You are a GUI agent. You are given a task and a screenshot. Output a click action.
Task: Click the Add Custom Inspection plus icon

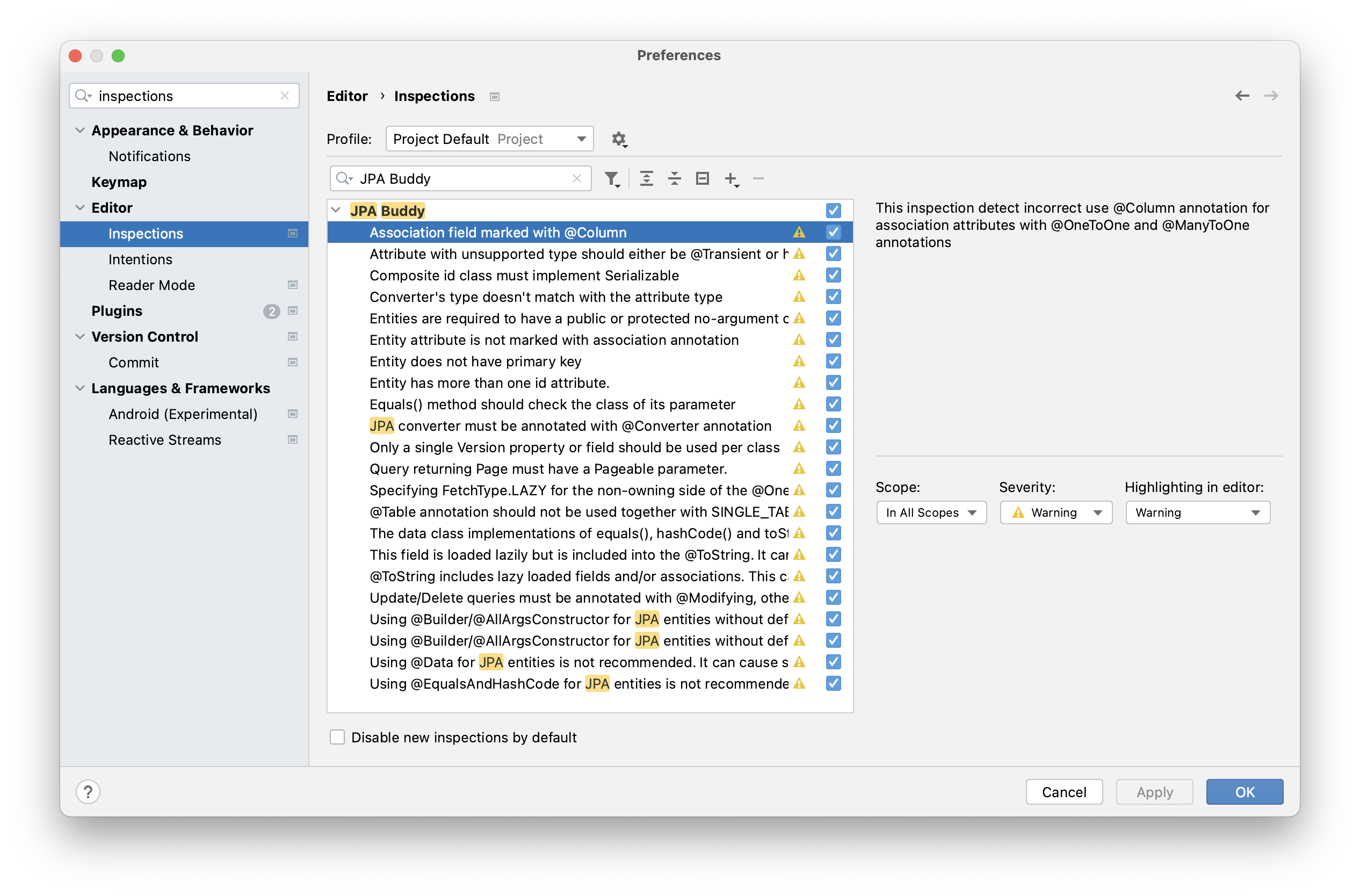731,179
